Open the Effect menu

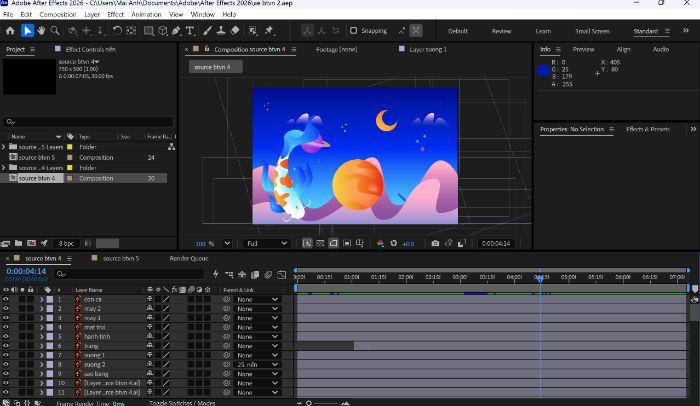coord(115,14)
